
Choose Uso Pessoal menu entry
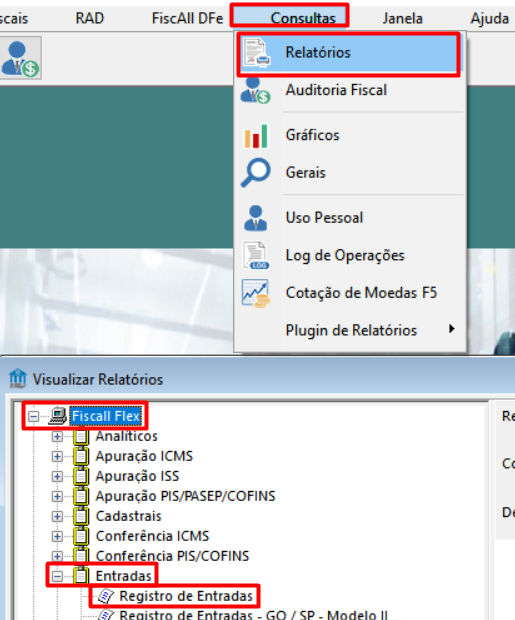324,218
